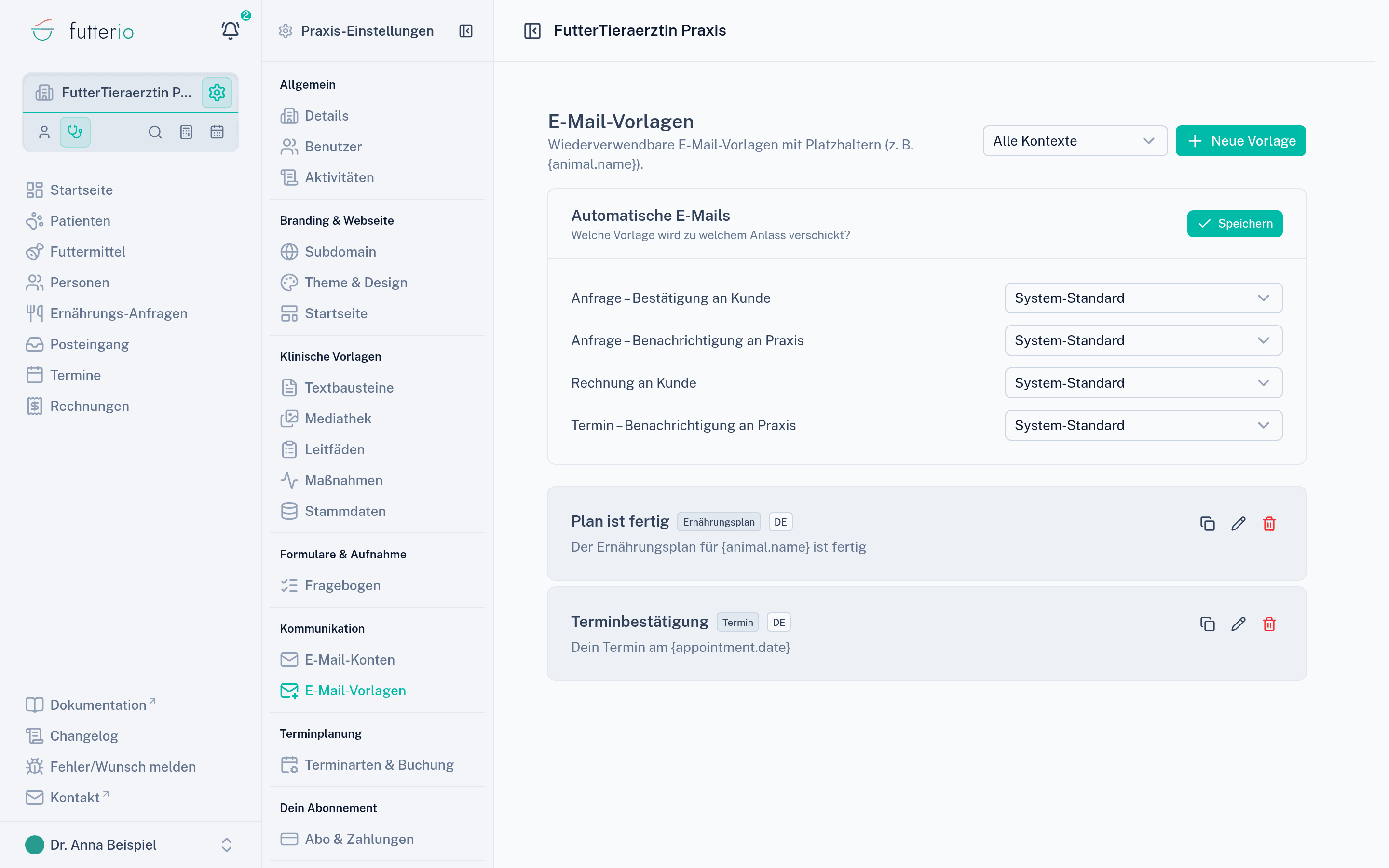Open the calendar icon in sidebar toolbar
This screenshot has width=1389, height=868.
tap(217, 132)
